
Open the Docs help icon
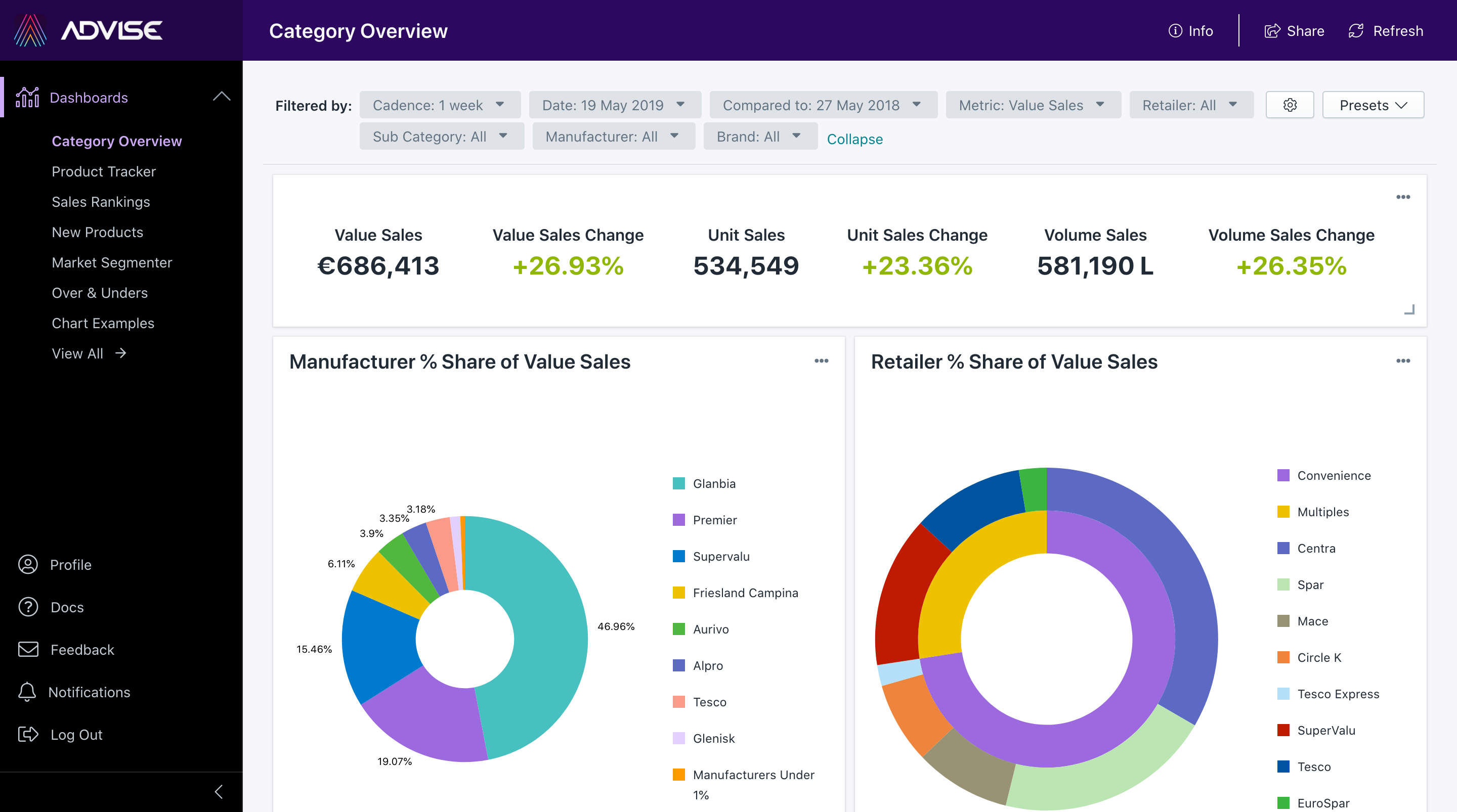click(28, 607)
